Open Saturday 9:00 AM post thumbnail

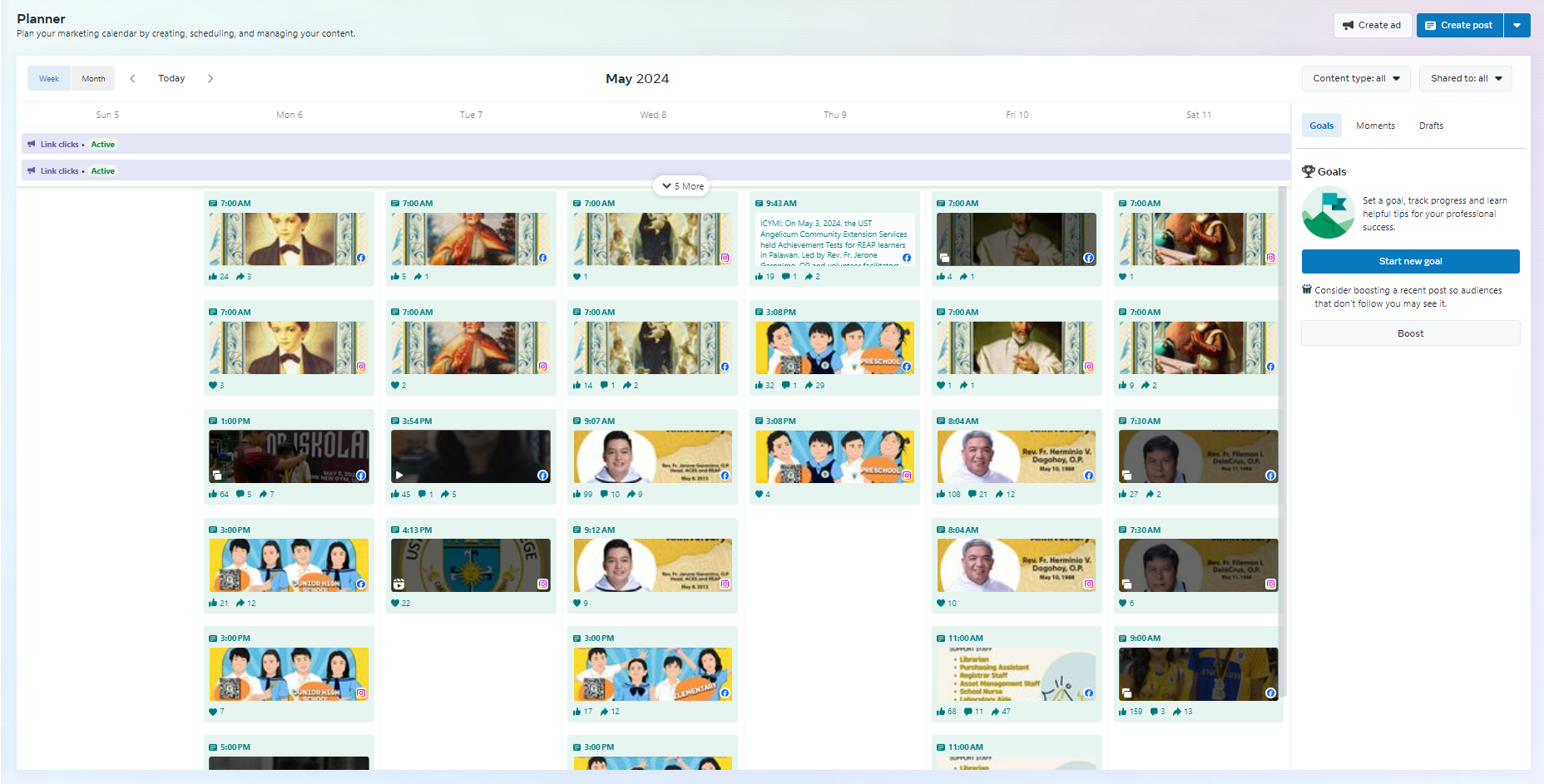coord(1199,674)
